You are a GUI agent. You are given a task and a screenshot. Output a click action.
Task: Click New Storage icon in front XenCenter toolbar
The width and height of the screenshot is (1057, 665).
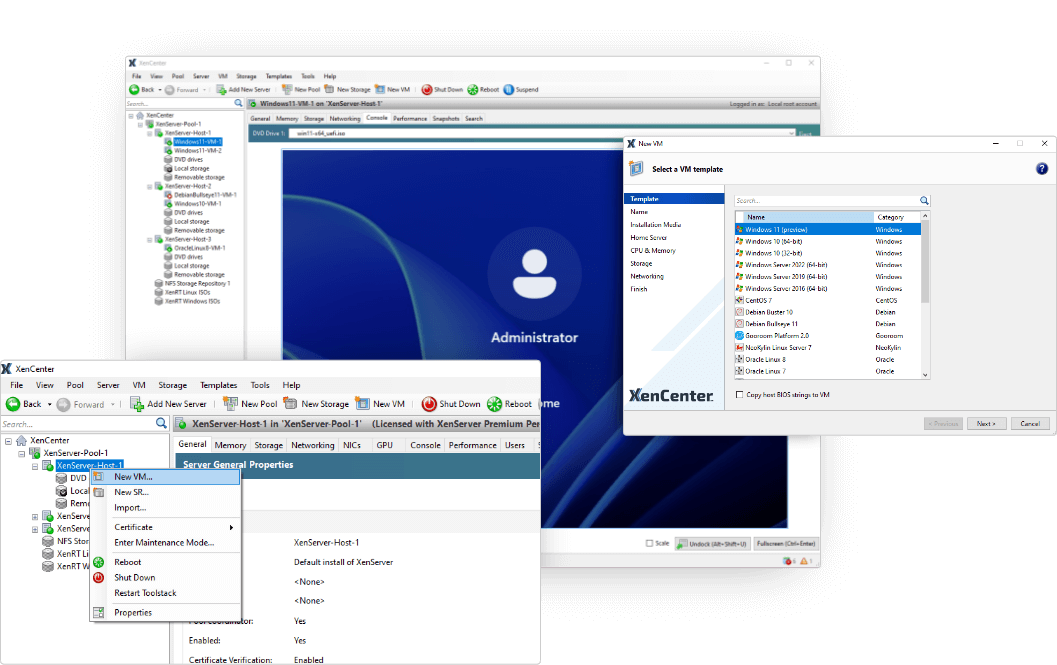click(x=291, y=403)
